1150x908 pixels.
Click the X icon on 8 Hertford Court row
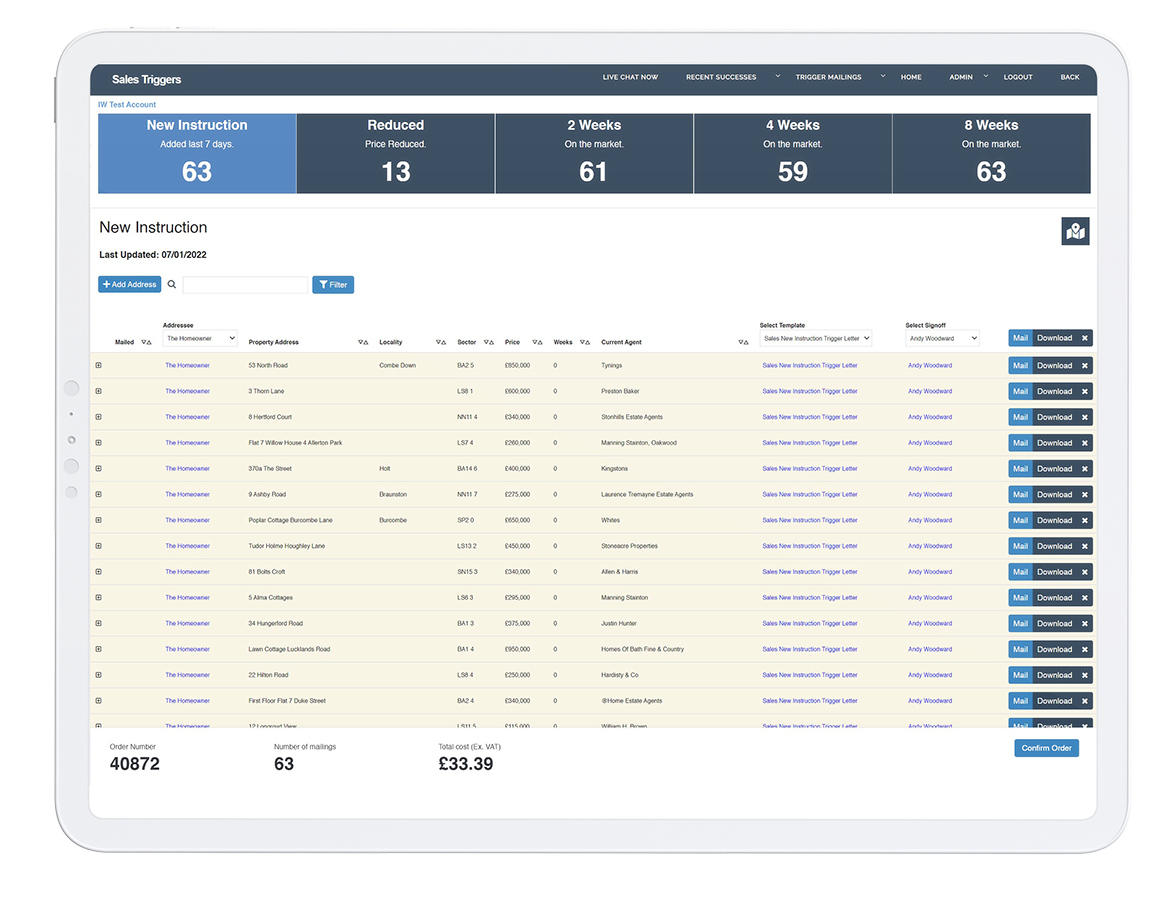1084,417
